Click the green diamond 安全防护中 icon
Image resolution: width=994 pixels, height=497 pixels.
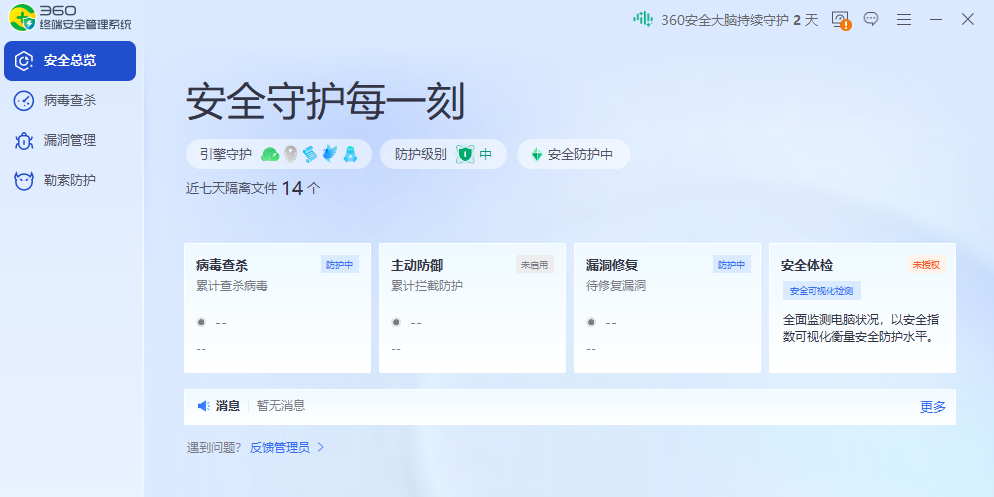(x=537, y=154)
